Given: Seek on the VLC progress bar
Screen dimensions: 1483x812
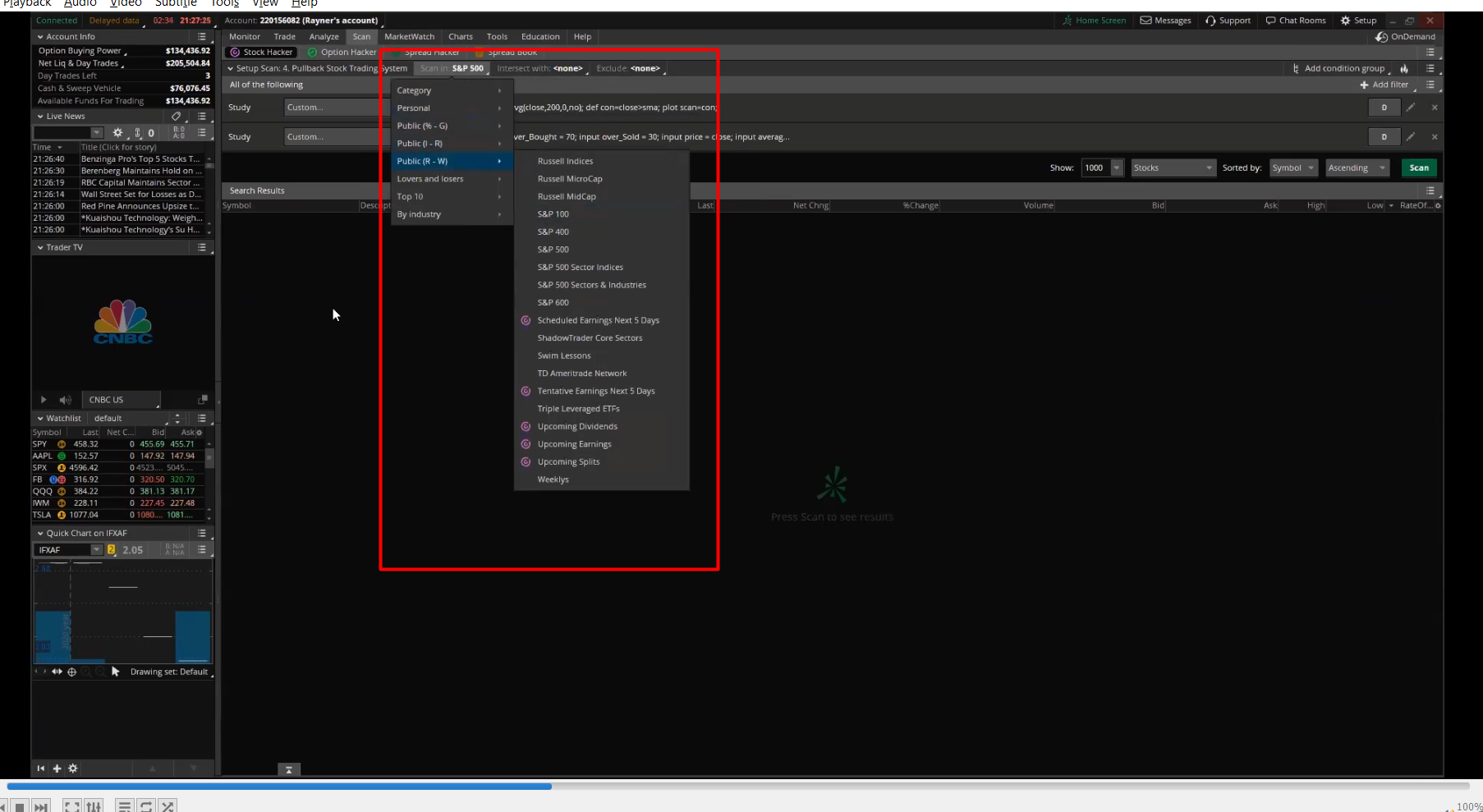Looking at the screenshot, I should click(739, 786).
